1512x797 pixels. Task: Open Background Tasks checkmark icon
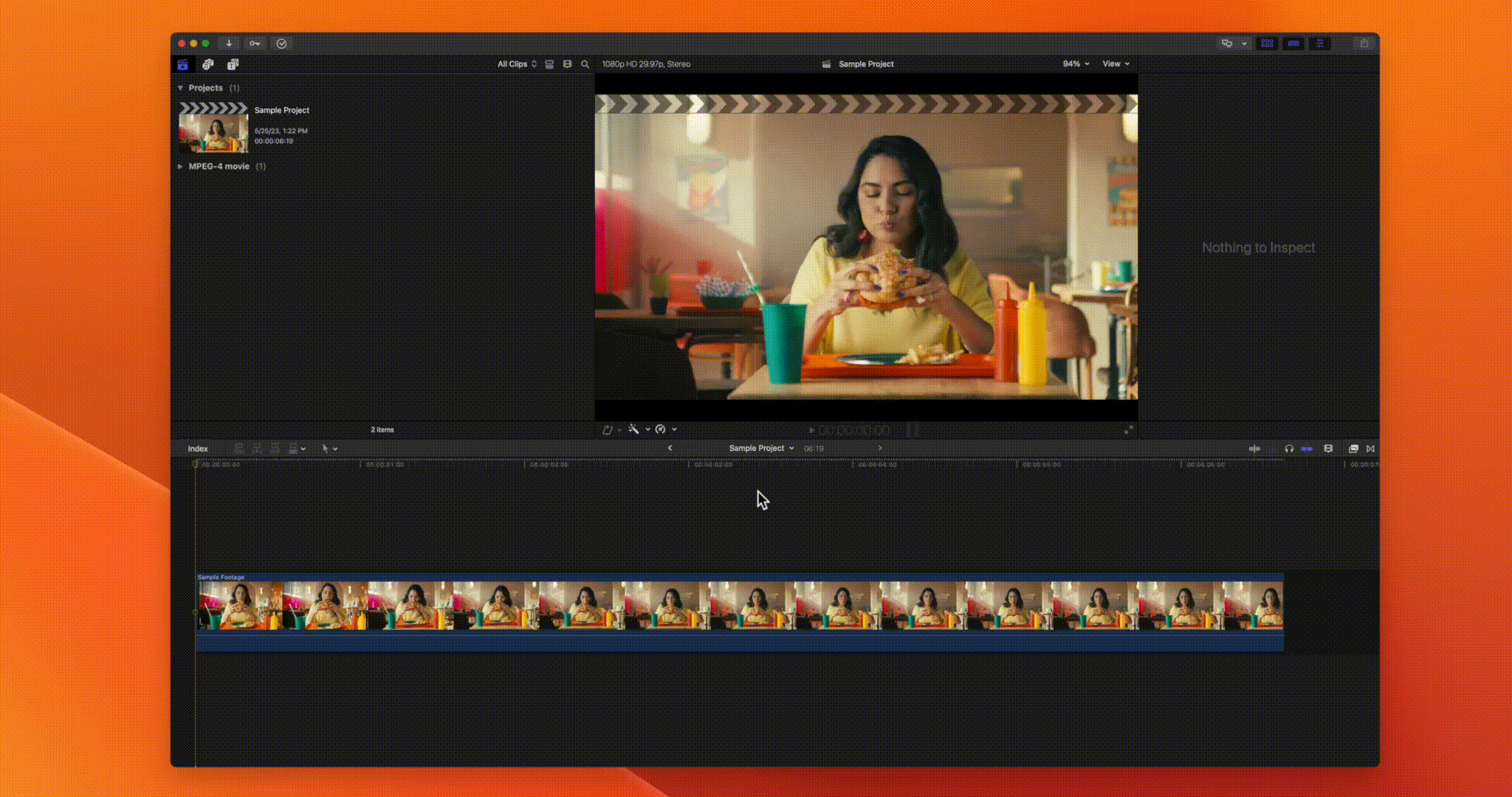pyautogui.click(x=281, y=44)
